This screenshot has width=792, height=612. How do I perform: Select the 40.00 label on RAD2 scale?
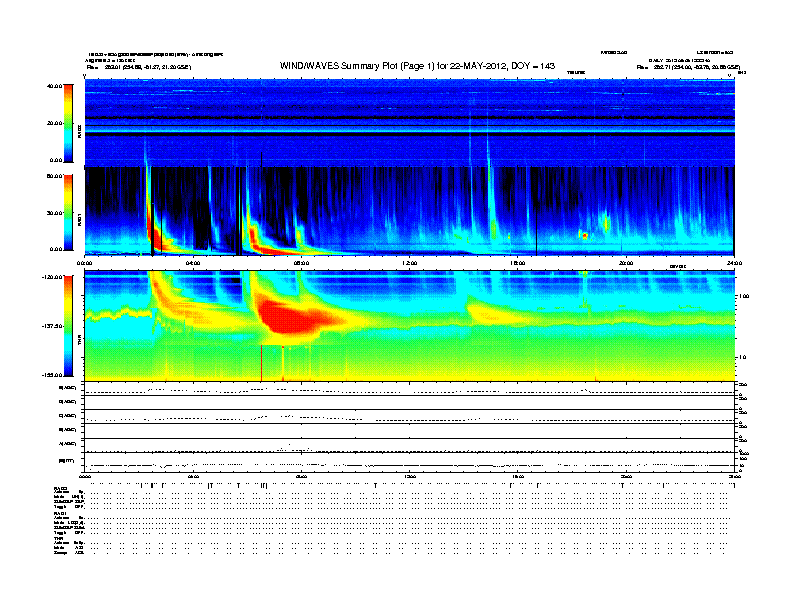tap(54, 86)
